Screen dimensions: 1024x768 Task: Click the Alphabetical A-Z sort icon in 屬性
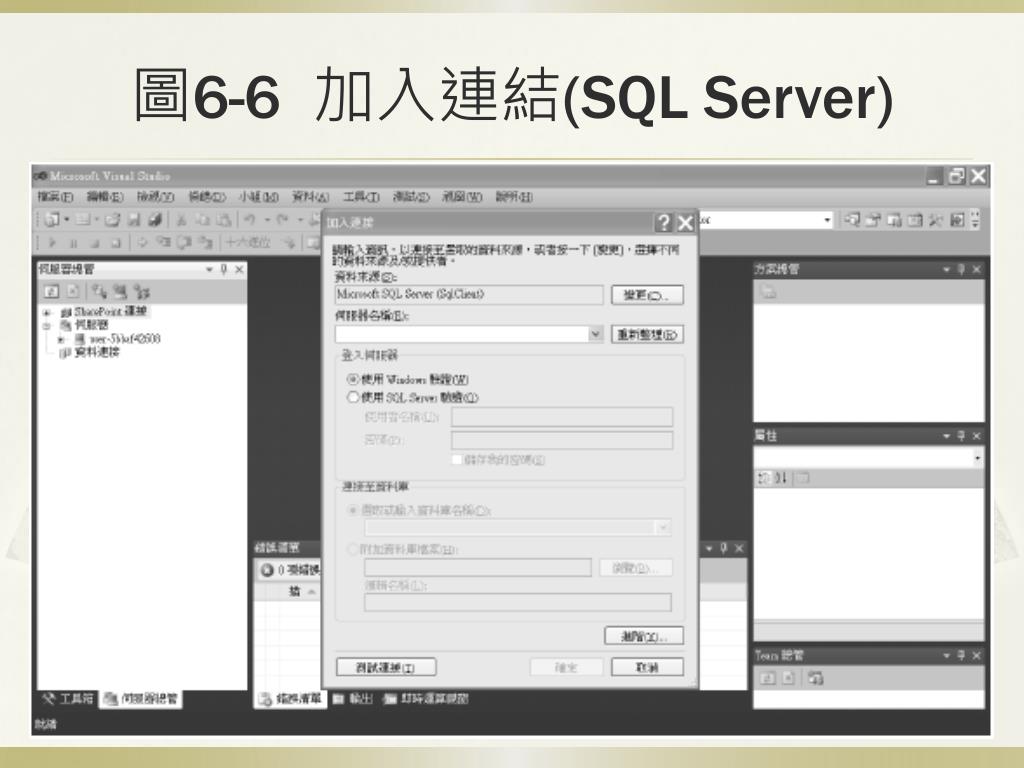[781, 478]
